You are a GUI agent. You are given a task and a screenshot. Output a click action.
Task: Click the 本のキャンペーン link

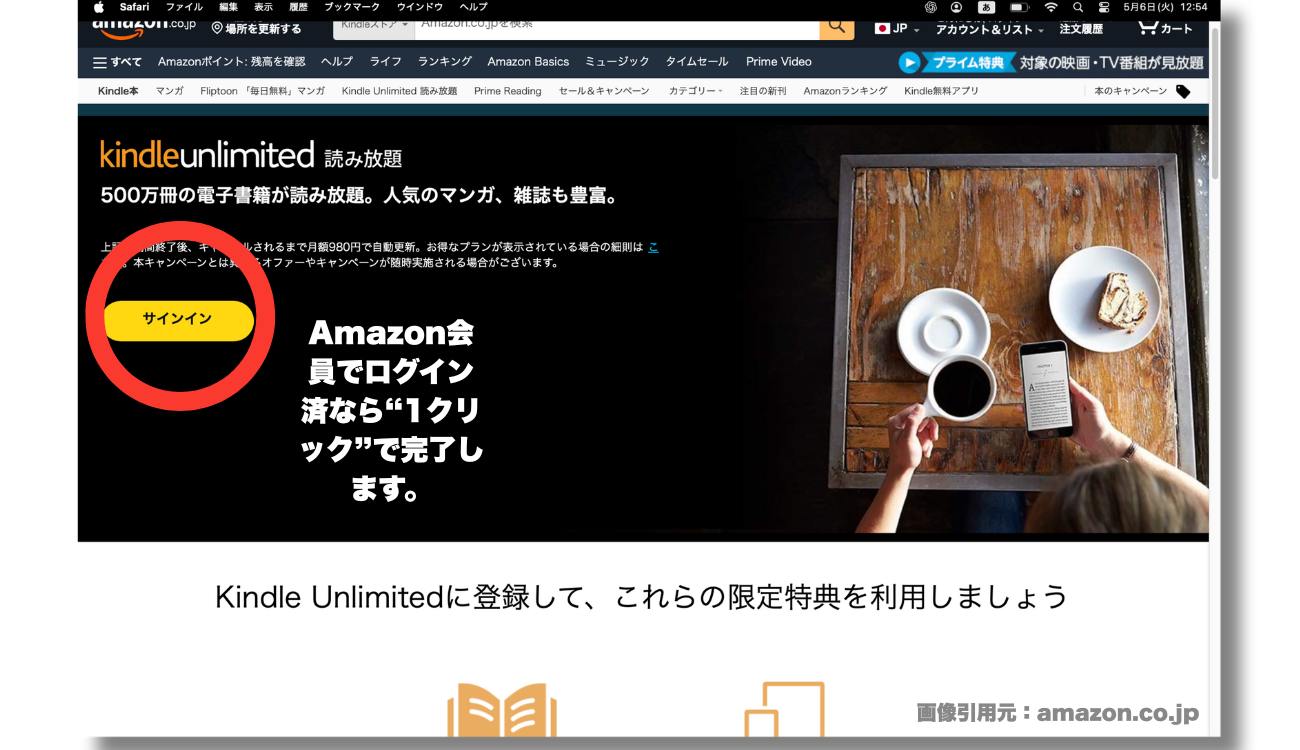(1130, 91)
